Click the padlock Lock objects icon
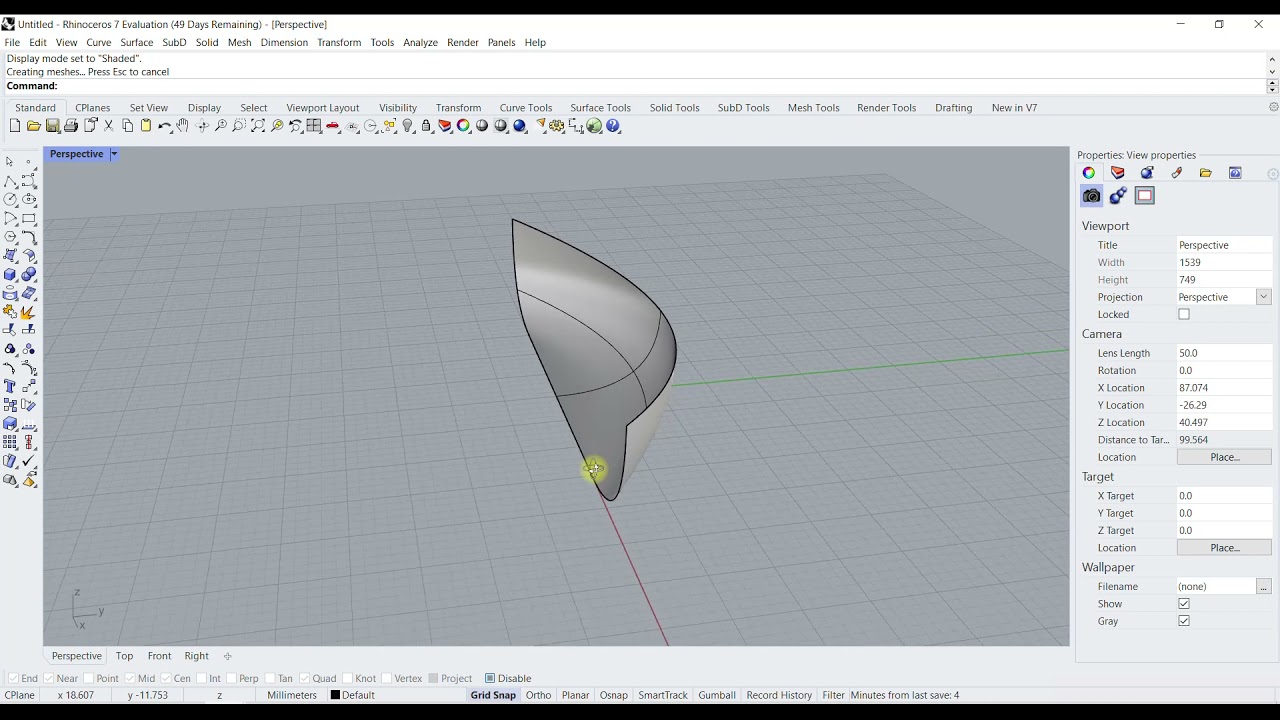Screen dimensions: 1280x720 (x=427, y=126)
